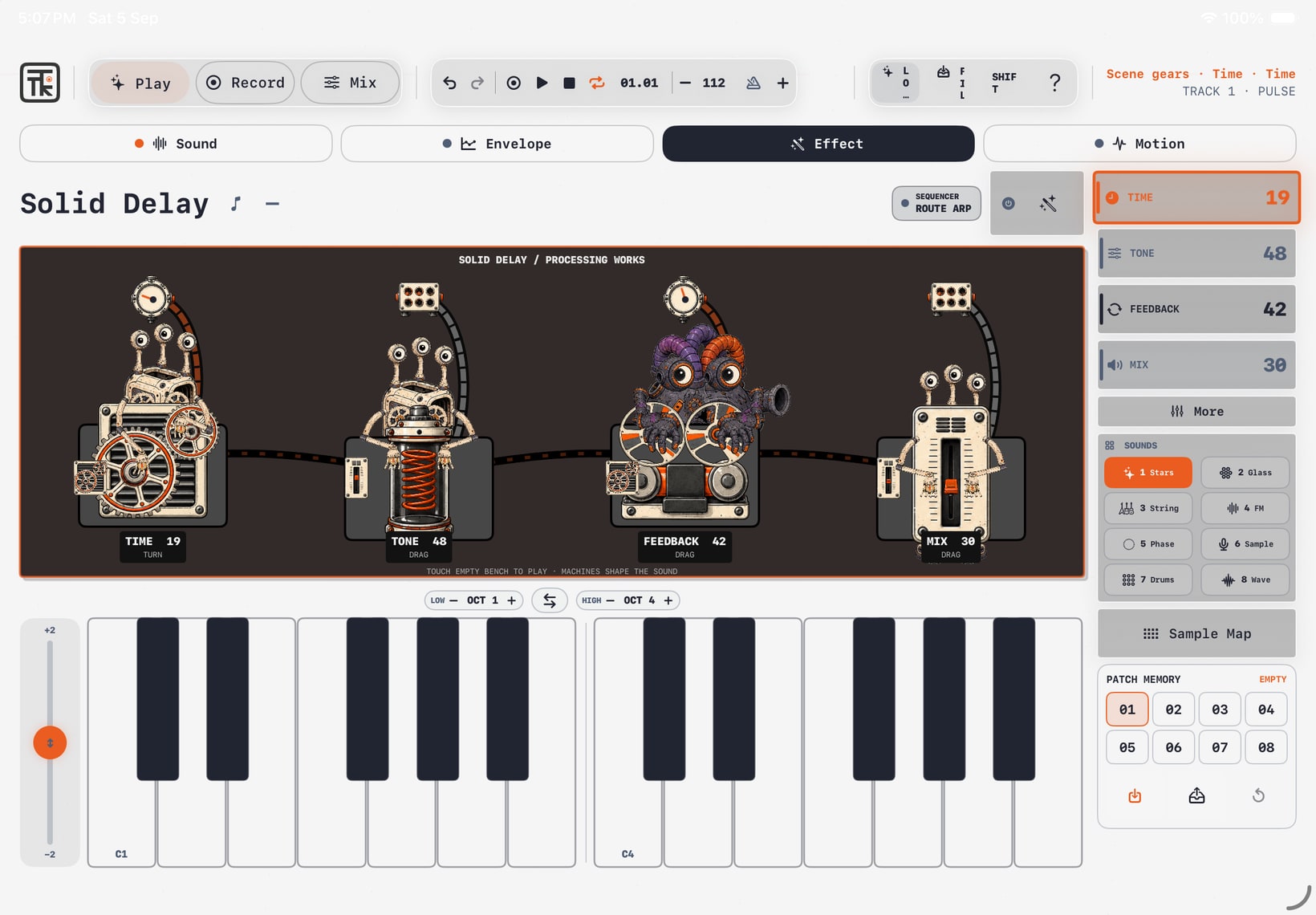Toggle the effect power icon
This screenshot has width=1316, height=915.
tap(1009, 204)
